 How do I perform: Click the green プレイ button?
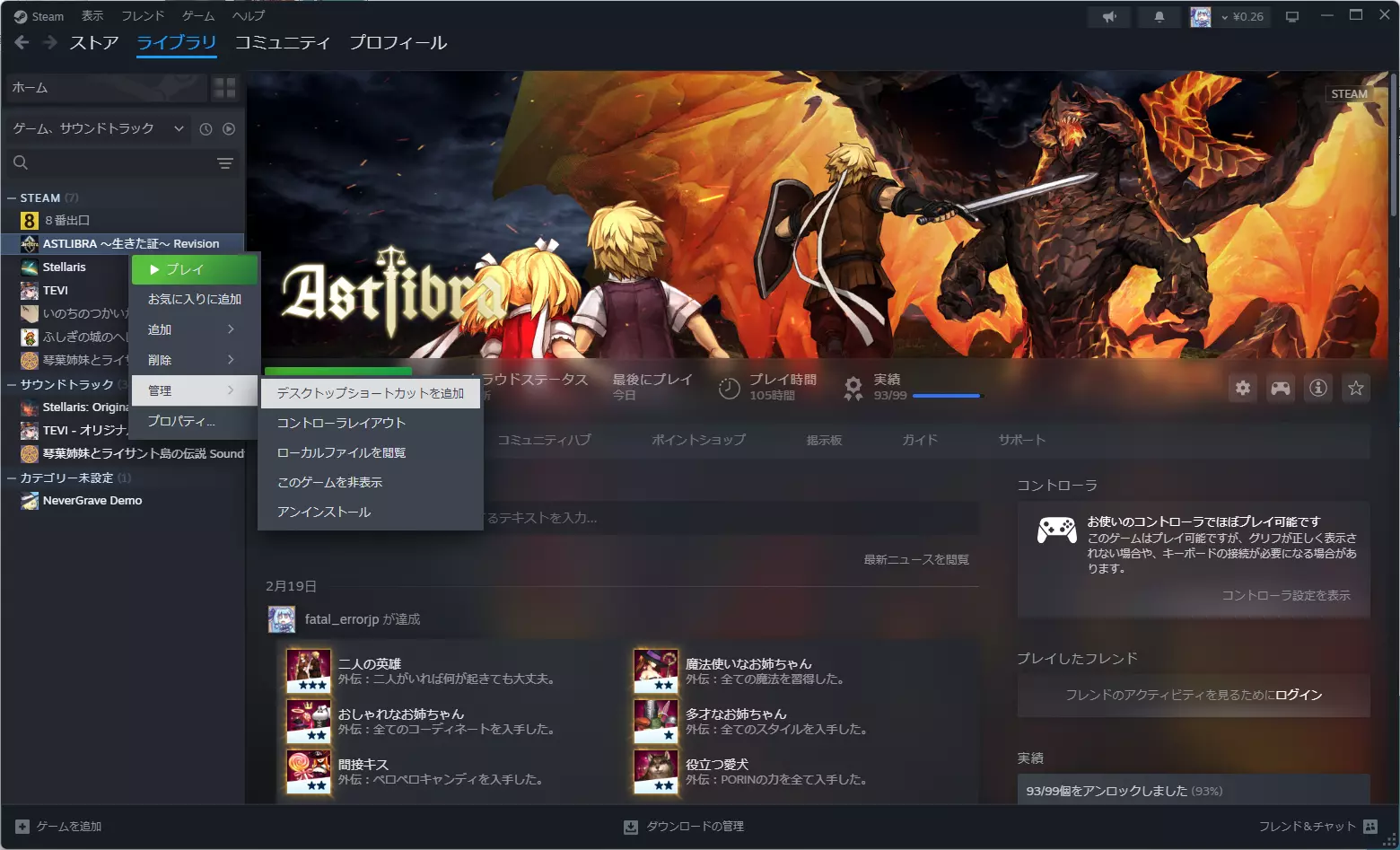[195, 269]
